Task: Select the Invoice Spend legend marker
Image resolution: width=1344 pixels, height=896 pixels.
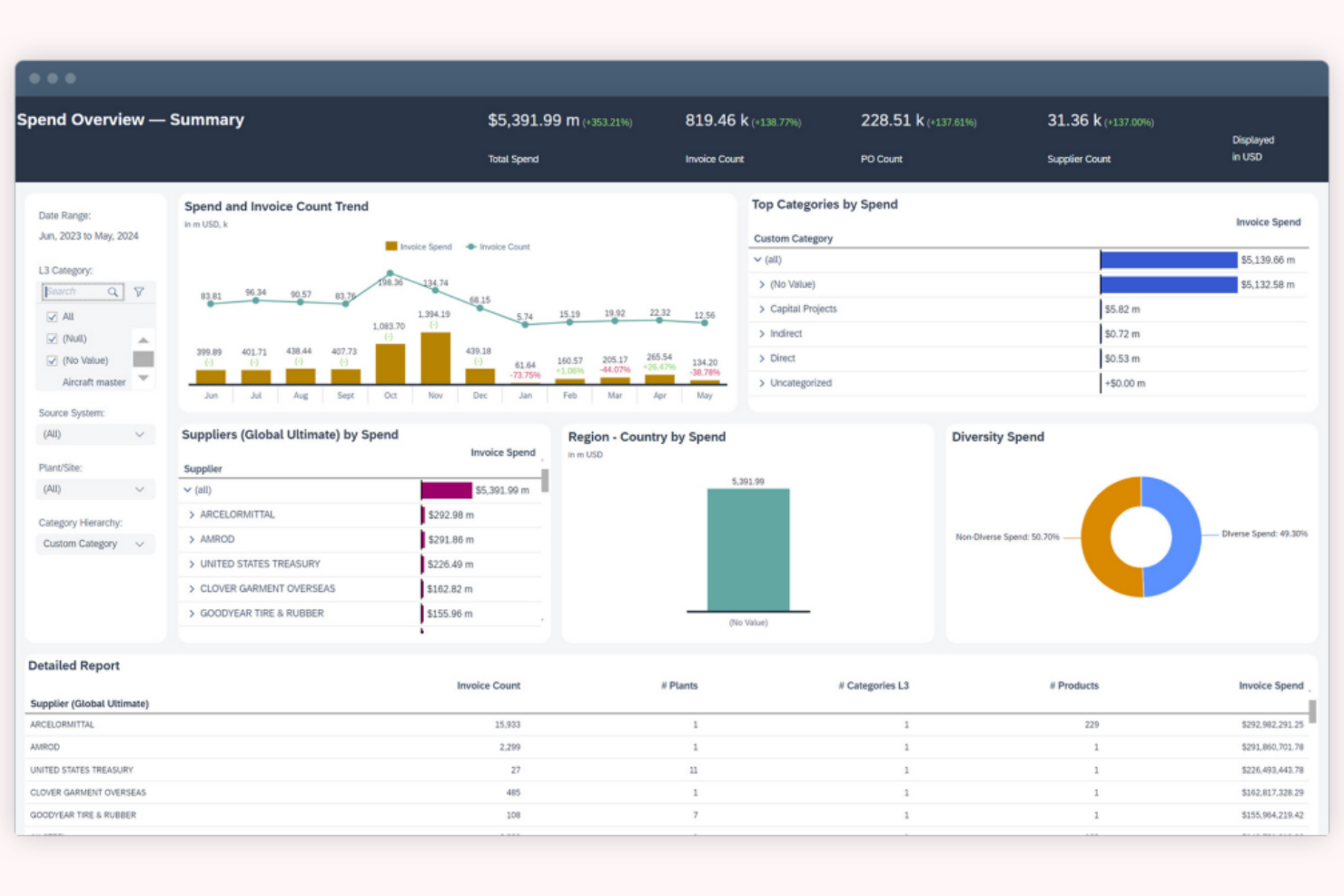Action: (x=390, y=246)
